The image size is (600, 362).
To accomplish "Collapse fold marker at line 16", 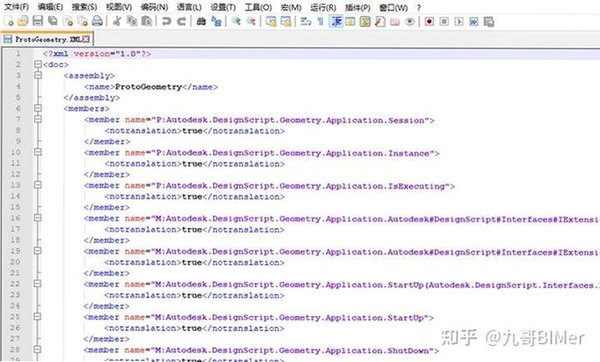I will pyautogui.click(x=38, y=218).
